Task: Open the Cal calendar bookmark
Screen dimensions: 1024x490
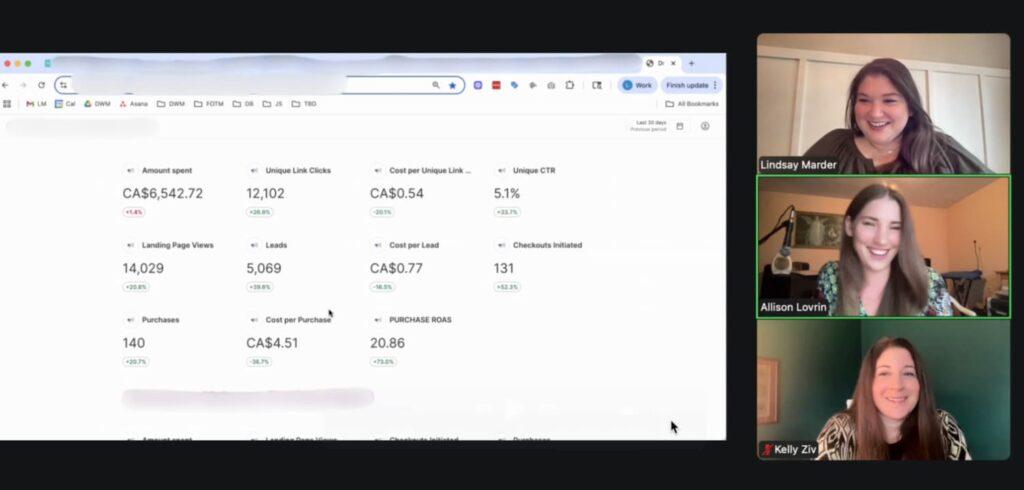Action: click(65, 104)
